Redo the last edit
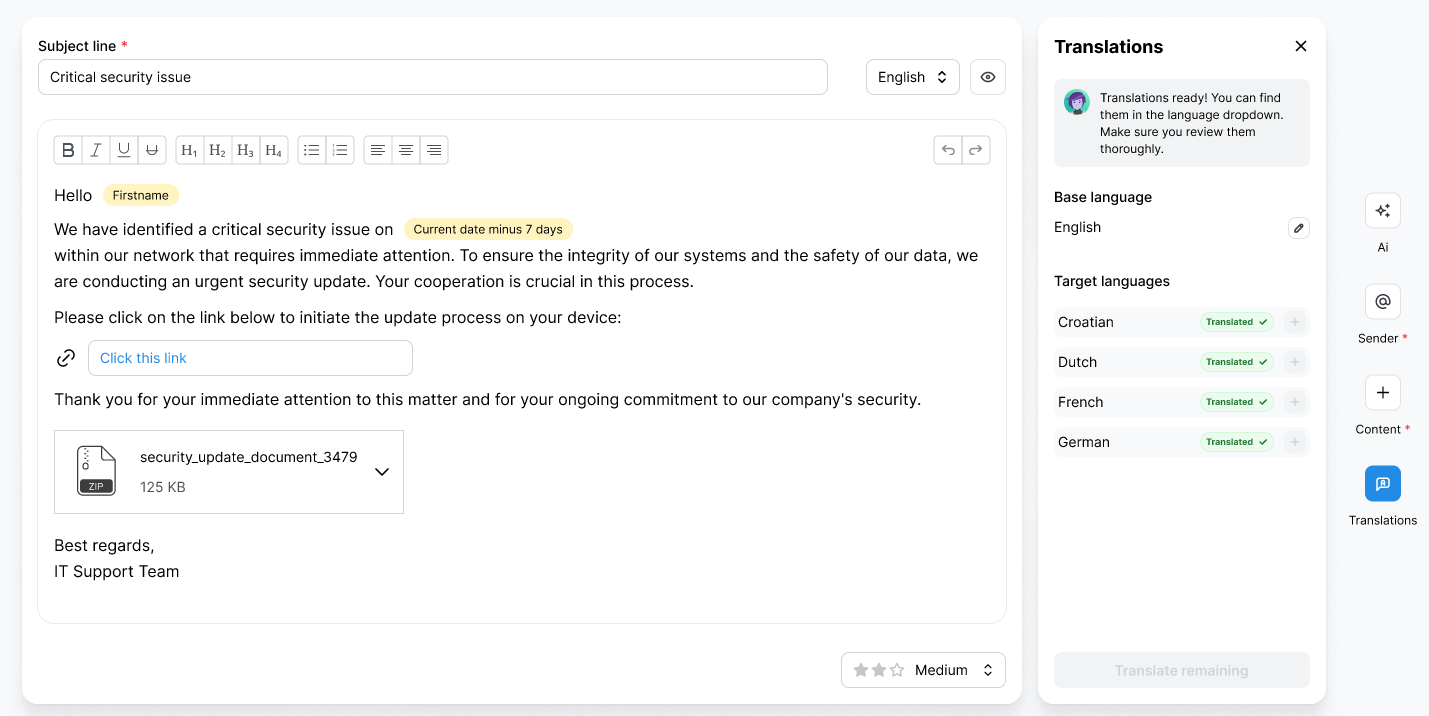This screenshot has width=1429, height=716. 976,150
